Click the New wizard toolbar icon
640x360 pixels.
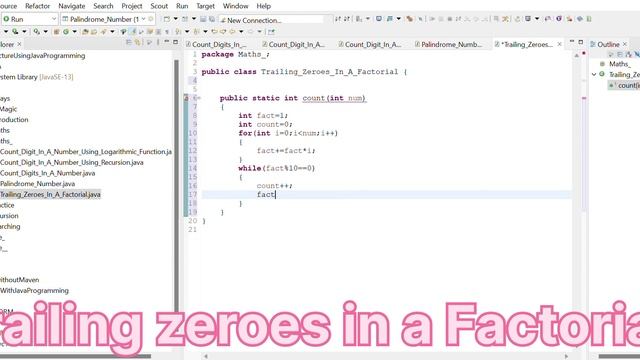coord(167,19)
